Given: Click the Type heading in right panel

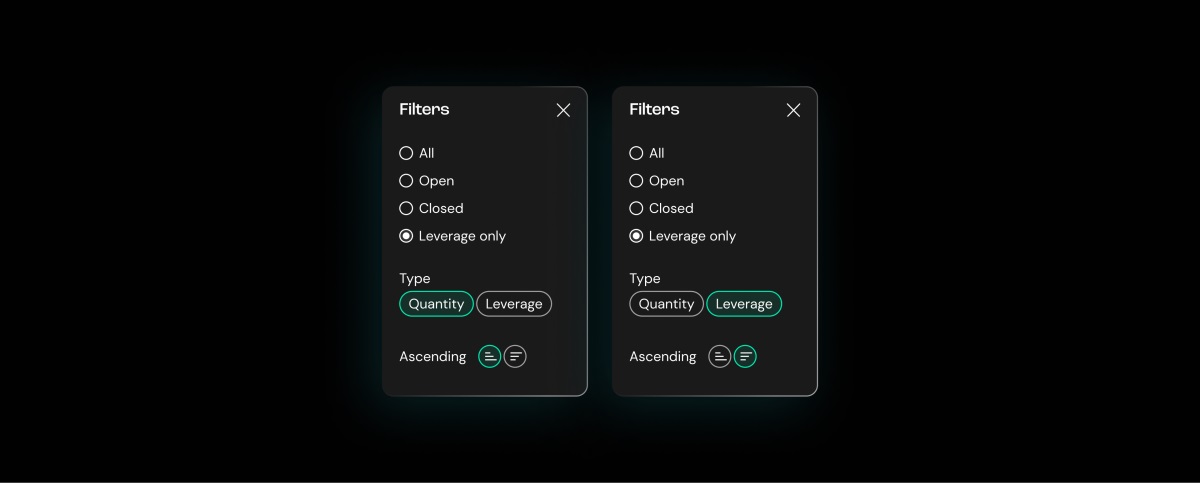Looking at the screenshot, I should [645, 279].
